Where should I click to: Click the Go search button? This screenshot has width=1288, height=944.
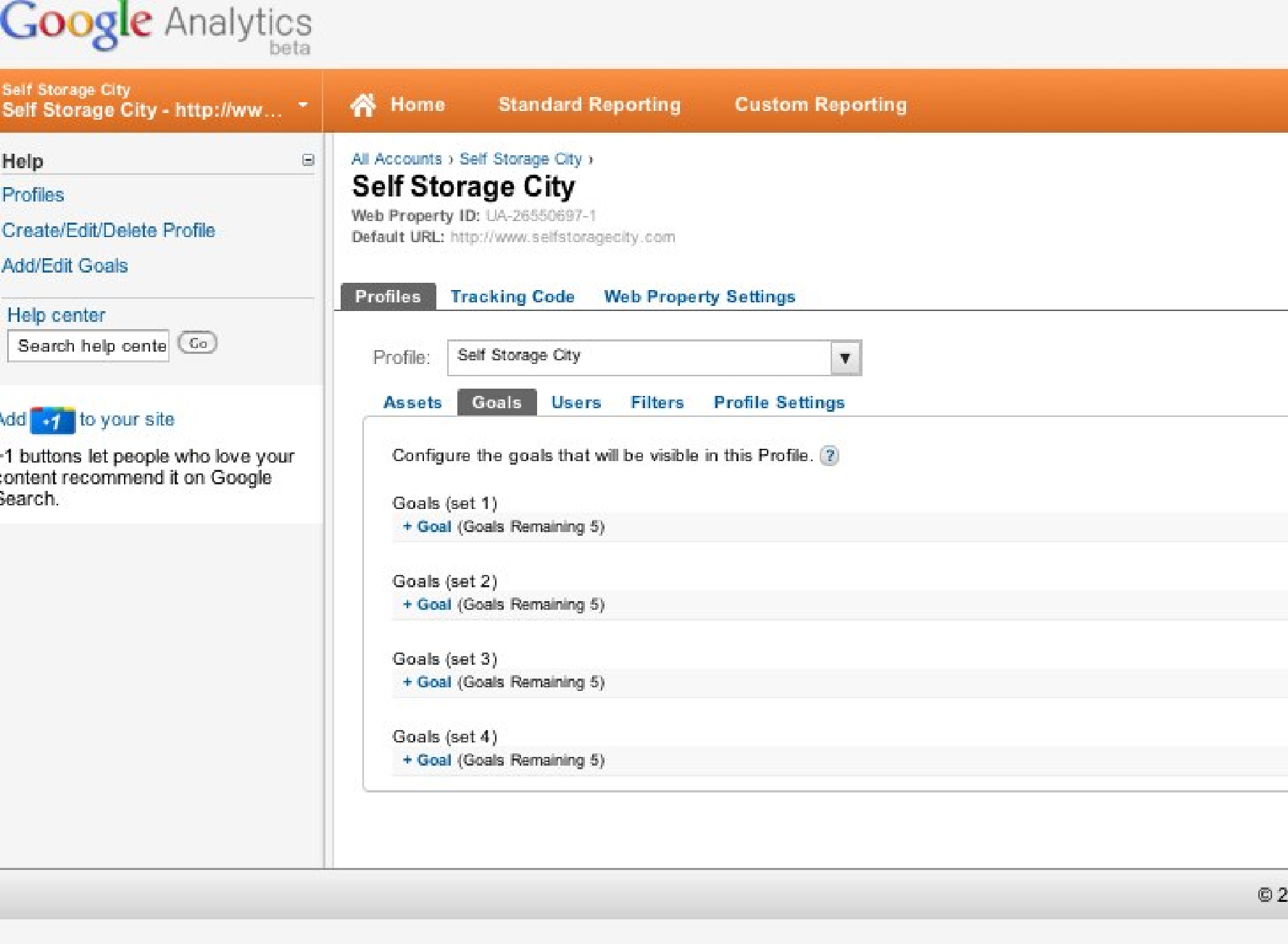198,343
